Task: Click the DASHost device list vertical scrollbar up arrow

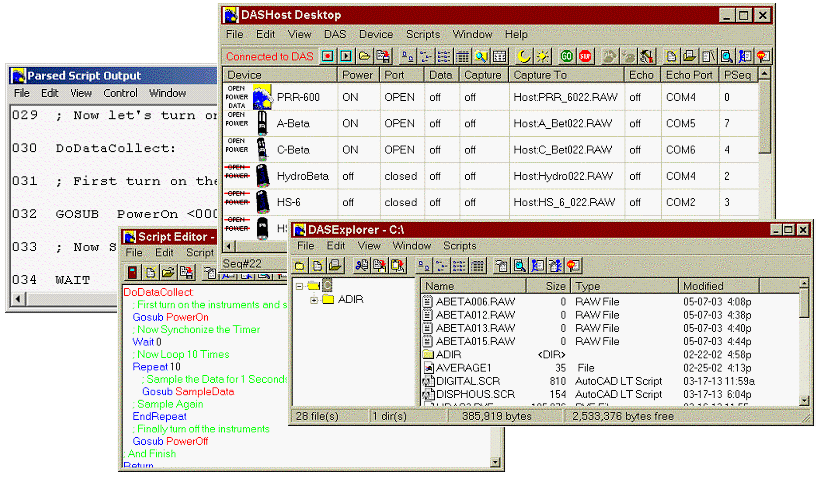Action: click(764, 73)
